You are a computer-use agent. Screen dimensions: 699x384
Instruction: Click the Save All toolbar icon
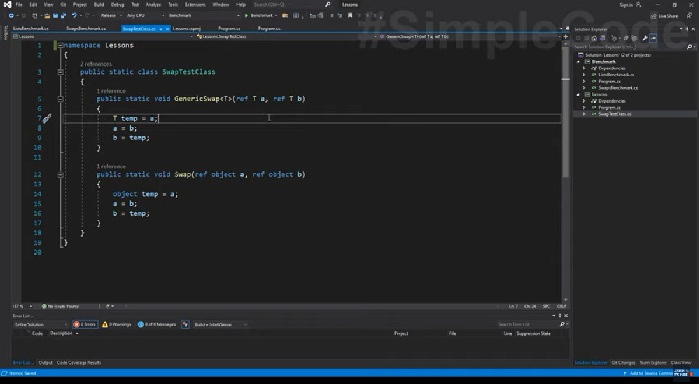point(63,16)
